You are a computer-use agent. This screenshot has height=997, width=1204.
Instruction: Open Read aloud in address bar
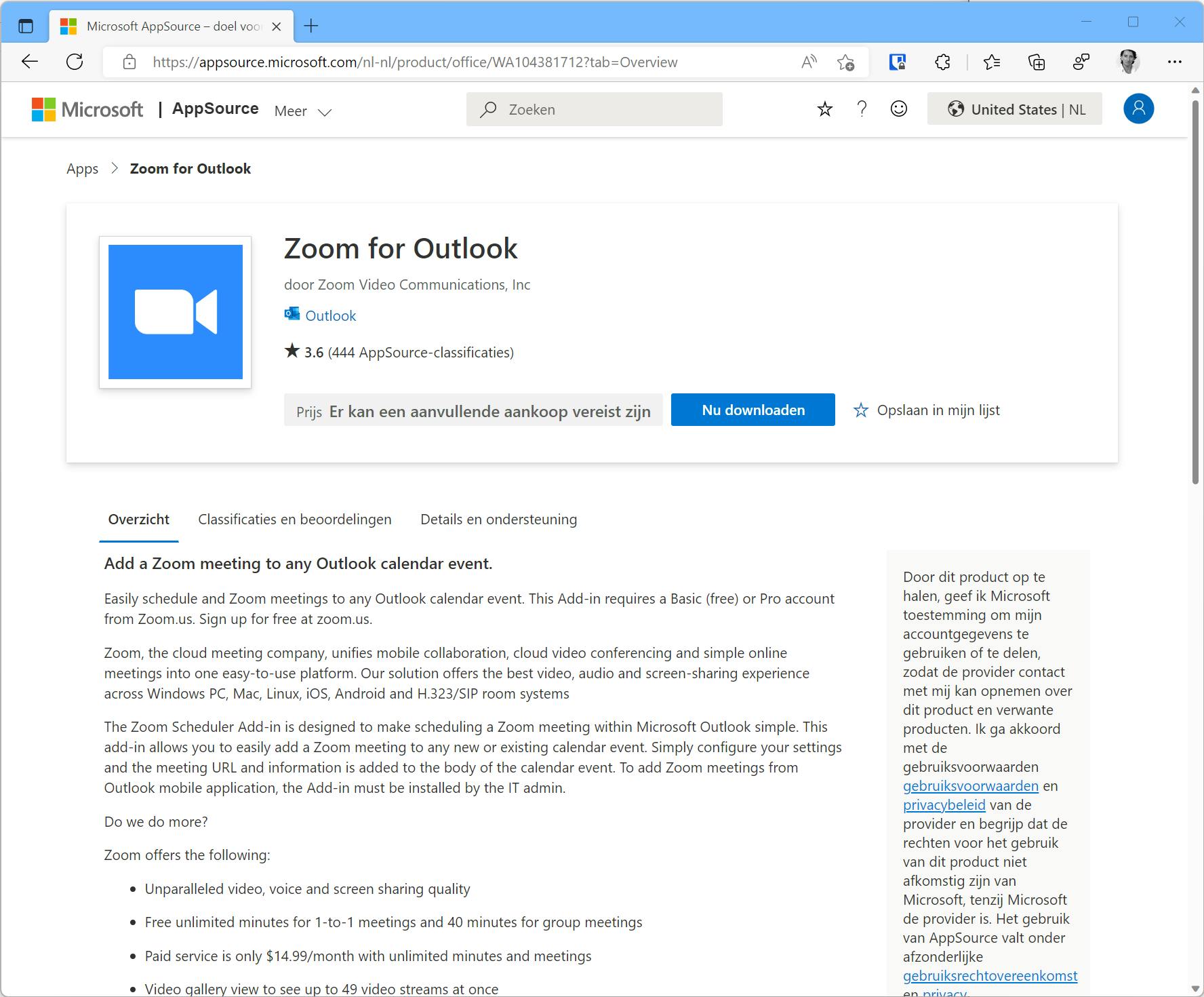click(x=809, y=62)
